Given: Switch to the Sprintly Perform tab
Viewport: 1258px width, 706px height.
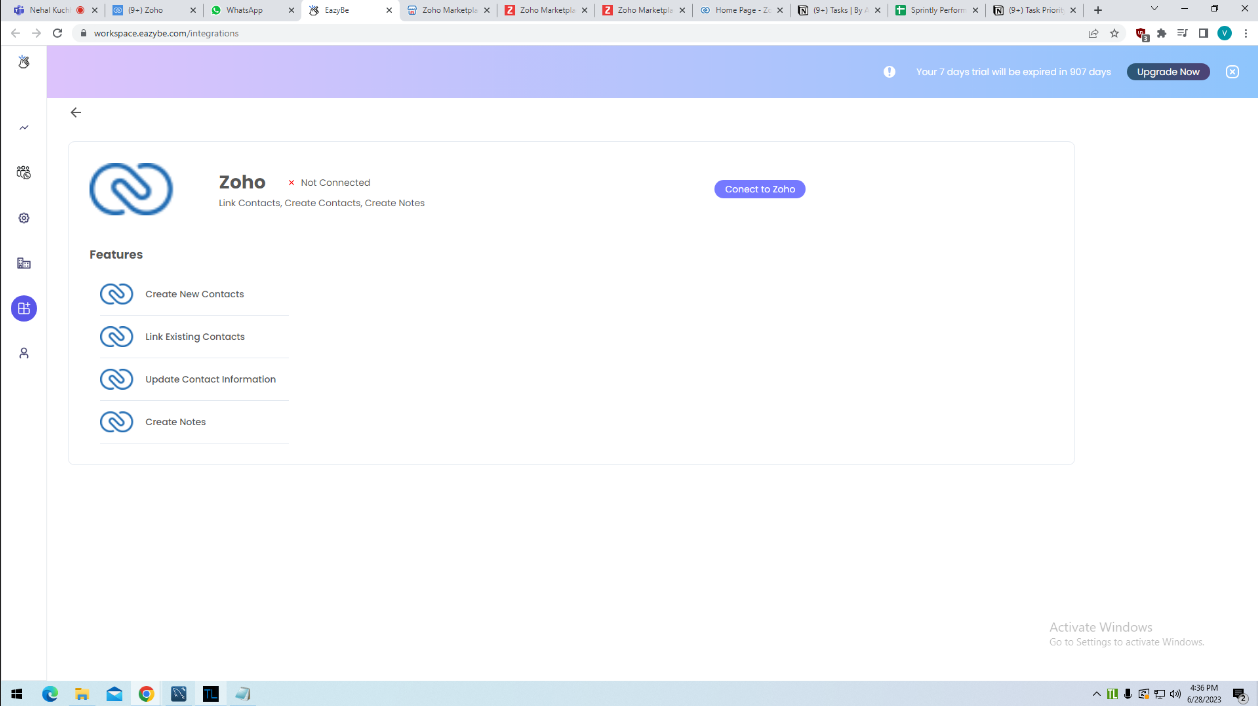Looking at the screenshot, I should 936,10.
